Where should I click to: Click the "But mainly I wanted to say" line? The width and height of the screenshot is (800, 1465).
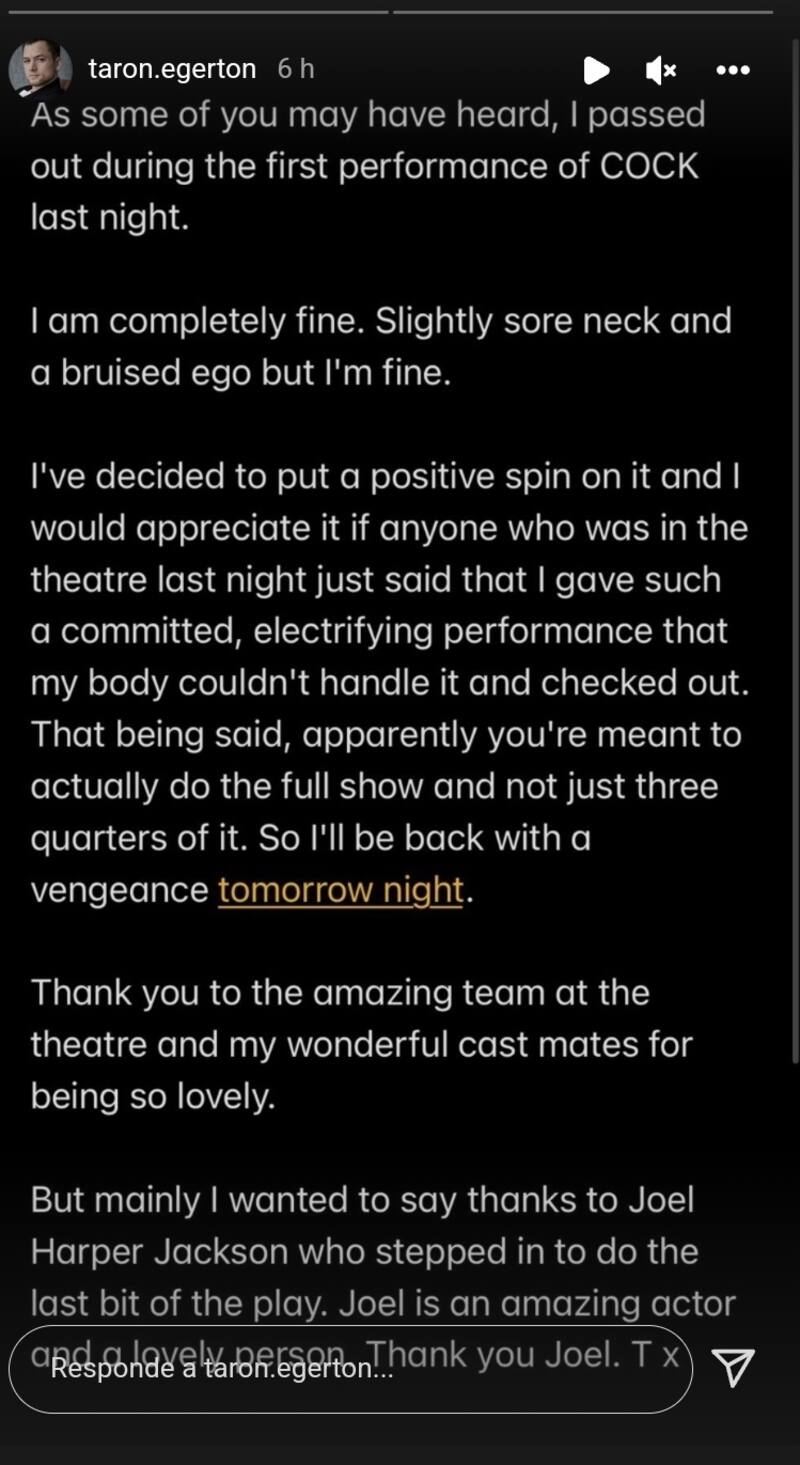coord(362,1199)
